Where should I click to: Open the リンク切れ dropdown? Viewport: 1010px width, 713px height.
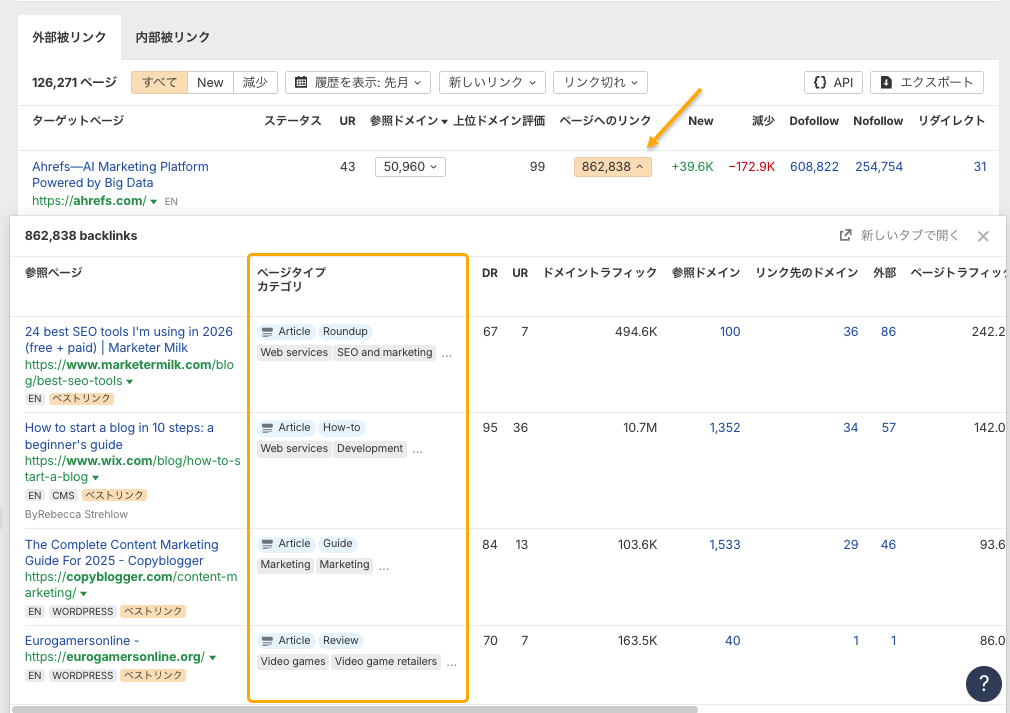[x=600, y=82]
